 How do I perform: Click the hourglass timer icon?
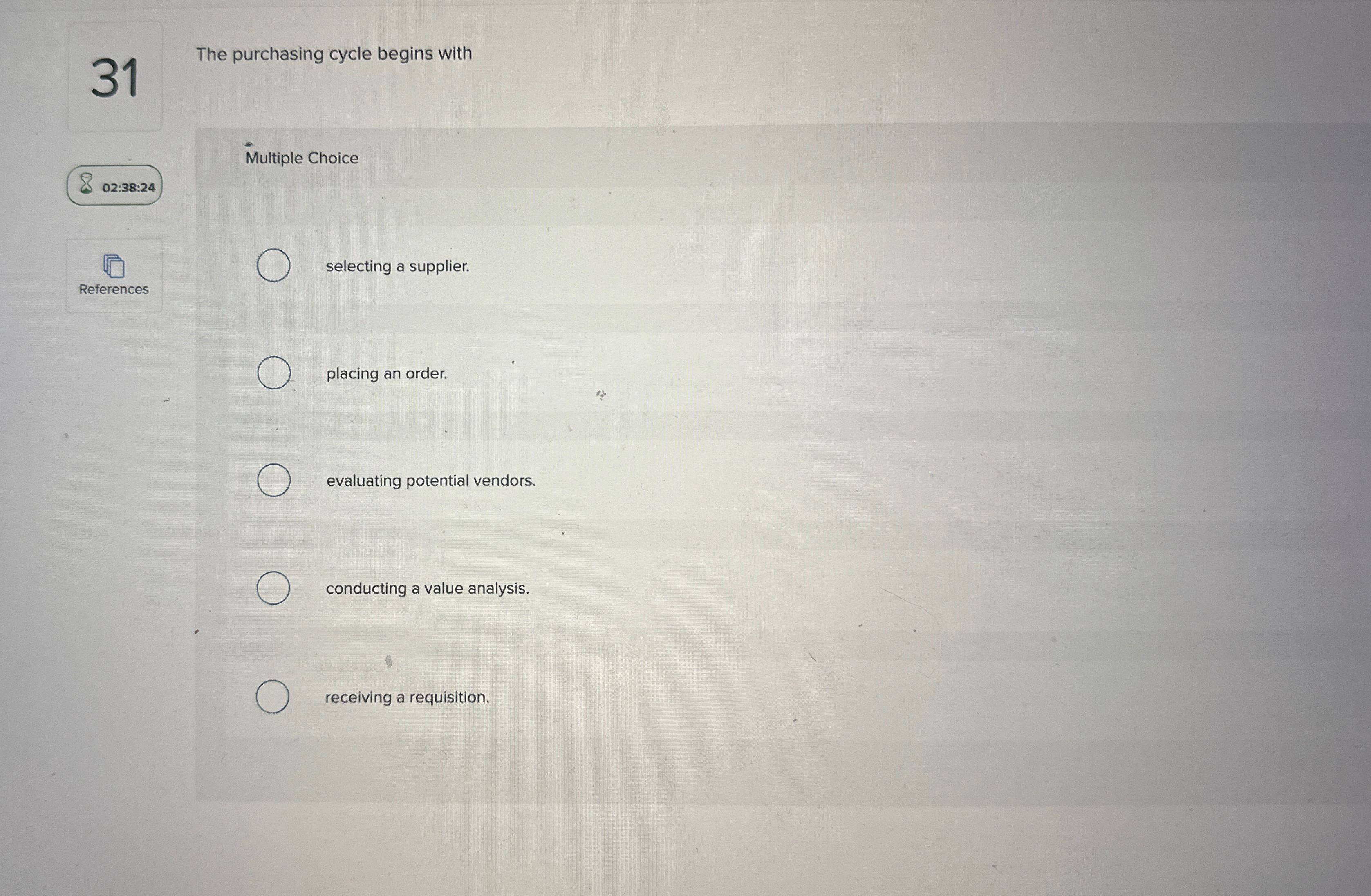click(x=85, y=185)
